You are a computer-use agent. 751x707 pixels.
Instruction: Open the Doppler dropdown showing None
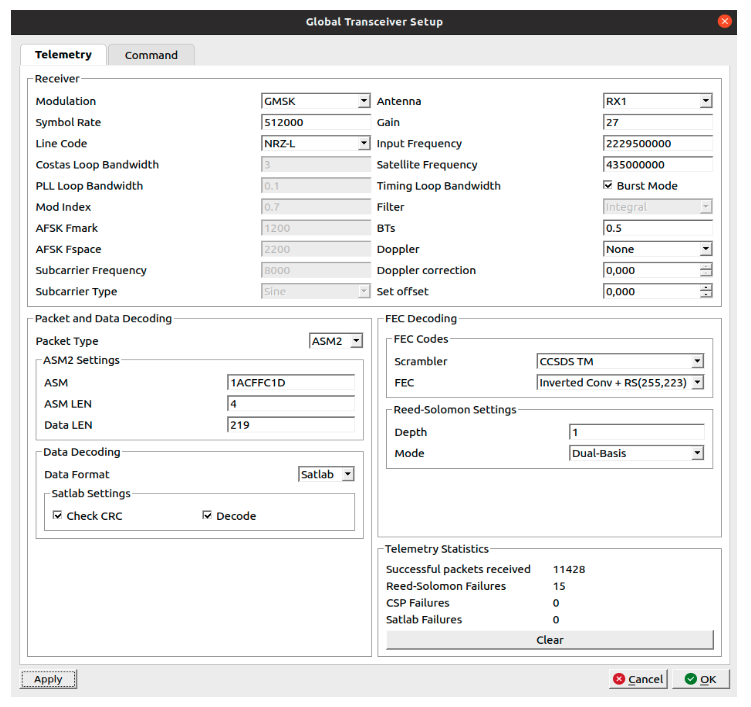658,249
